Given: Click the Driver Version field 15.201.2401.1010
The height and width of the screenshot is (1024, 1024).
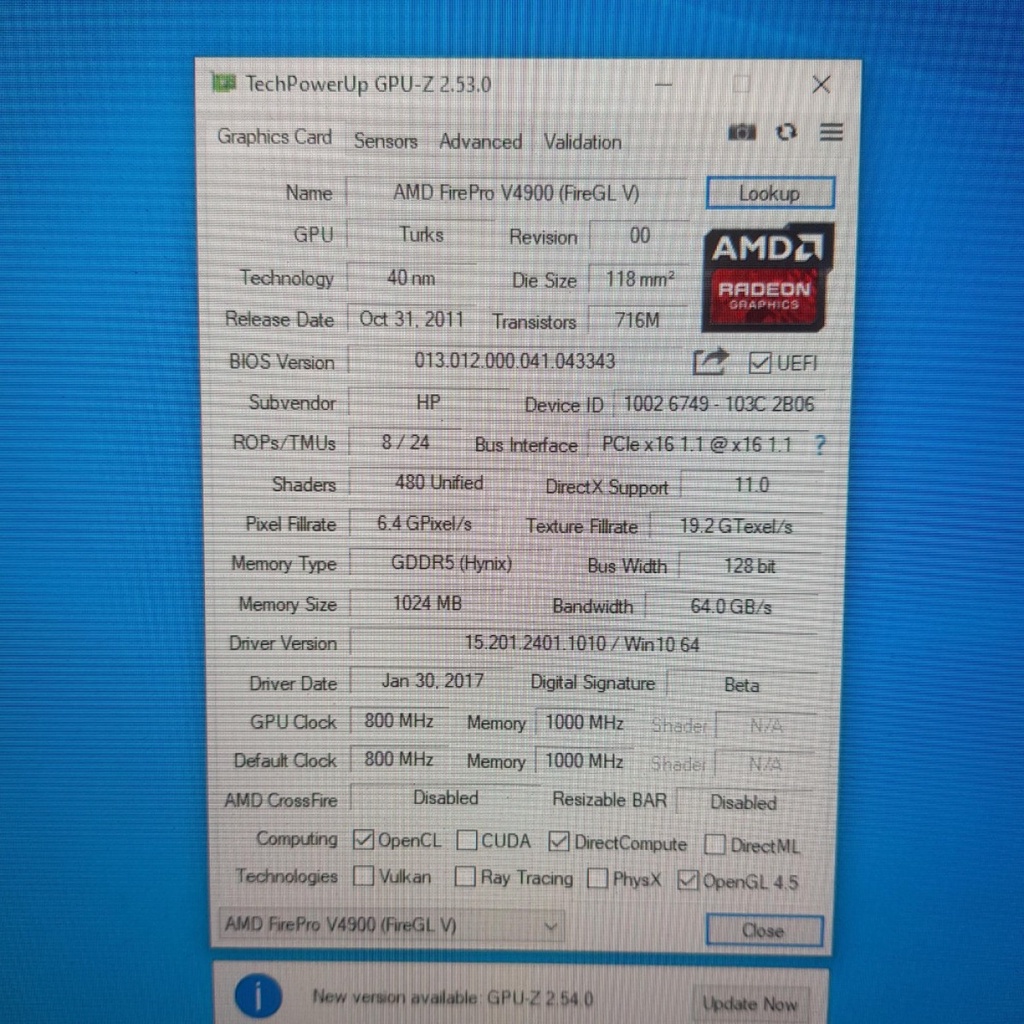Looking at the screenshot, I should pyautogui.click(x=582, y=644).
